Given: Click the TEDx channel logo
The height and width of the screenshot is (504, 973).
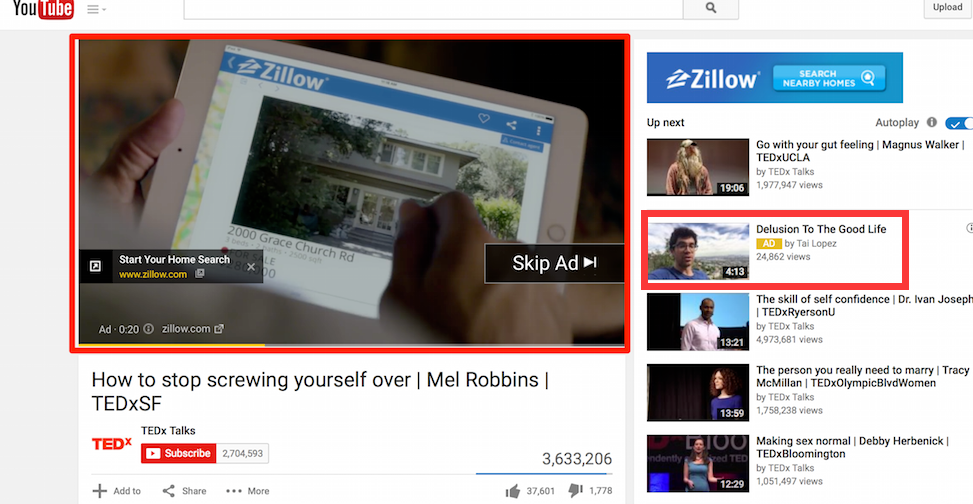Looking at the screenshot, I should click(x=112, y=444).
